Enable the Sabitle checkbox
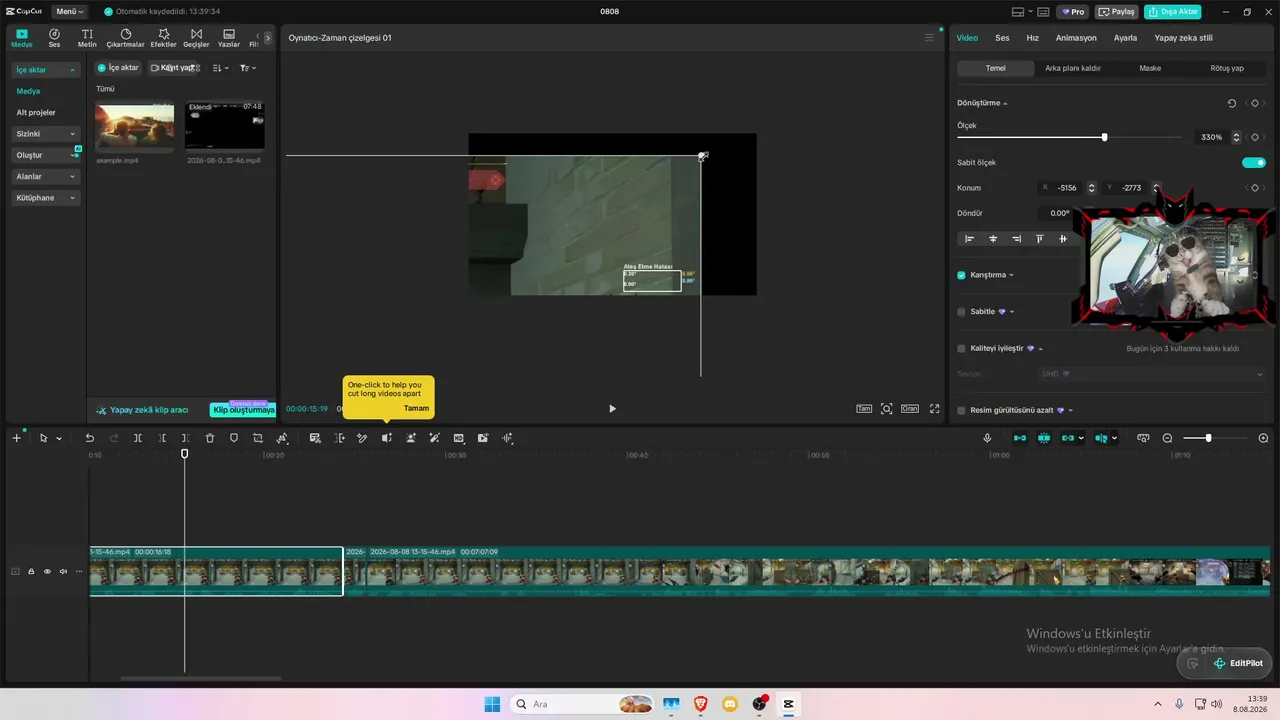Screen dimensions: 1280x720 click(962, 312)
